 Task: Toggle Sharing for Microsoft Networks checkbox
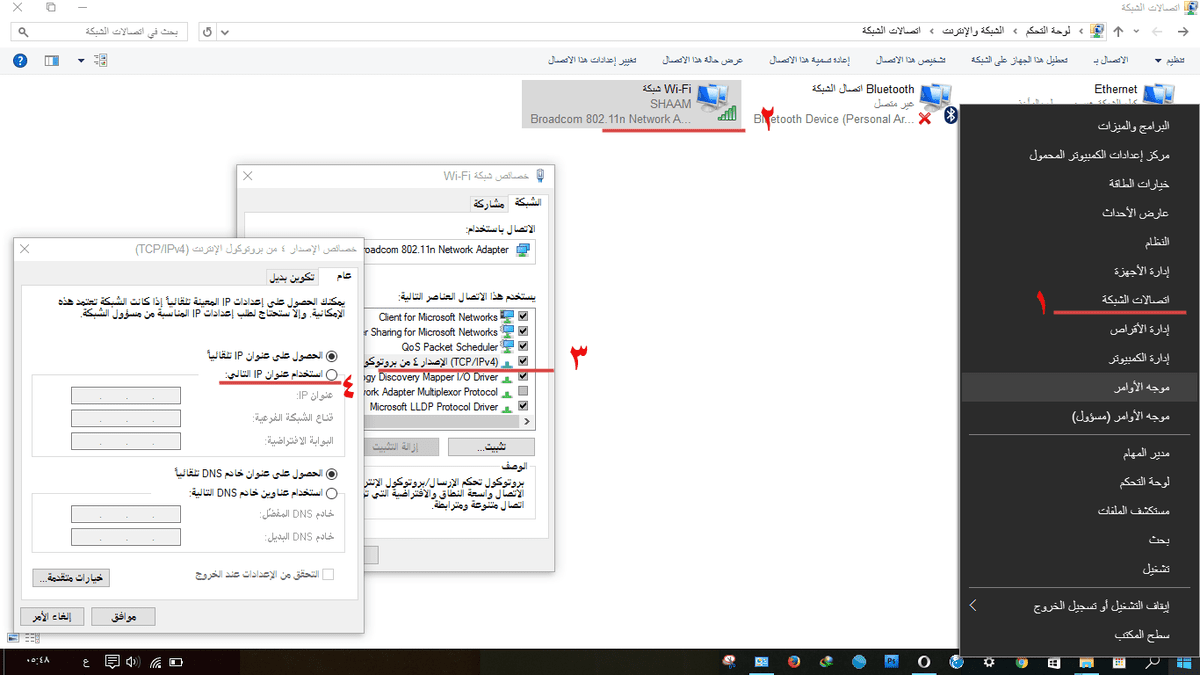pyautogui.click(x=523, y=332)
